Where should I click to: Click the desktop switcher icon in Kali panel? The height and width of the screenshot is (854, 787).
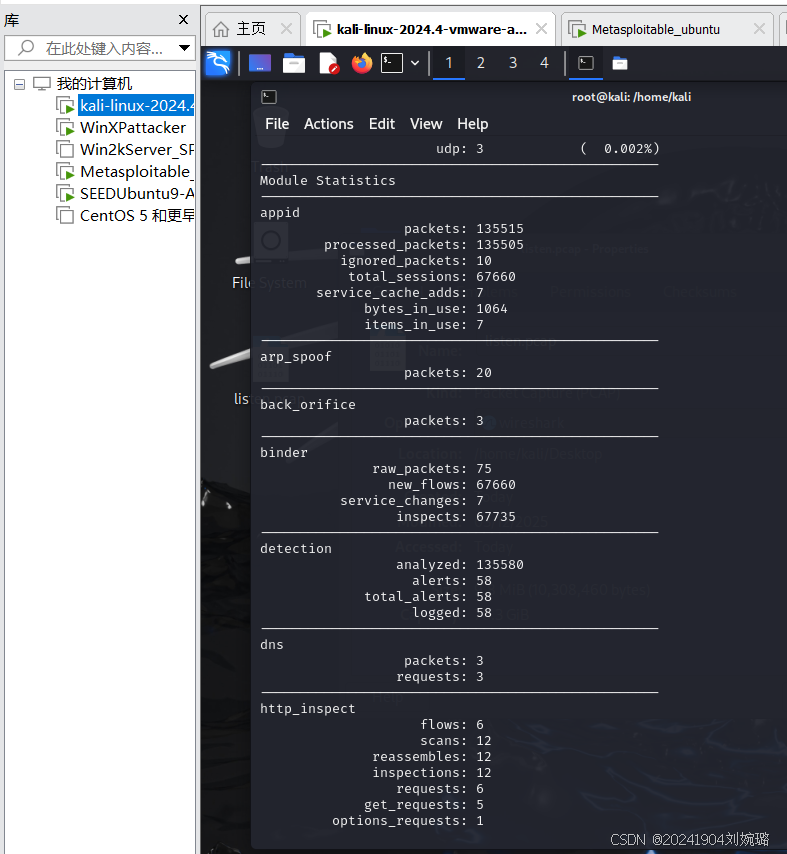click(260, 63)
